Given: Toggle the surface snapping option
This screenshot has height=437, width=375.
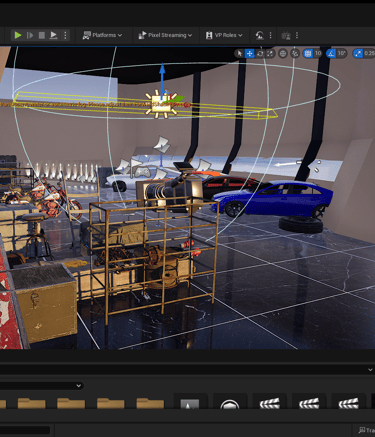Looking at the screenshot, I should pyautogui.click(x=295, y=53).
